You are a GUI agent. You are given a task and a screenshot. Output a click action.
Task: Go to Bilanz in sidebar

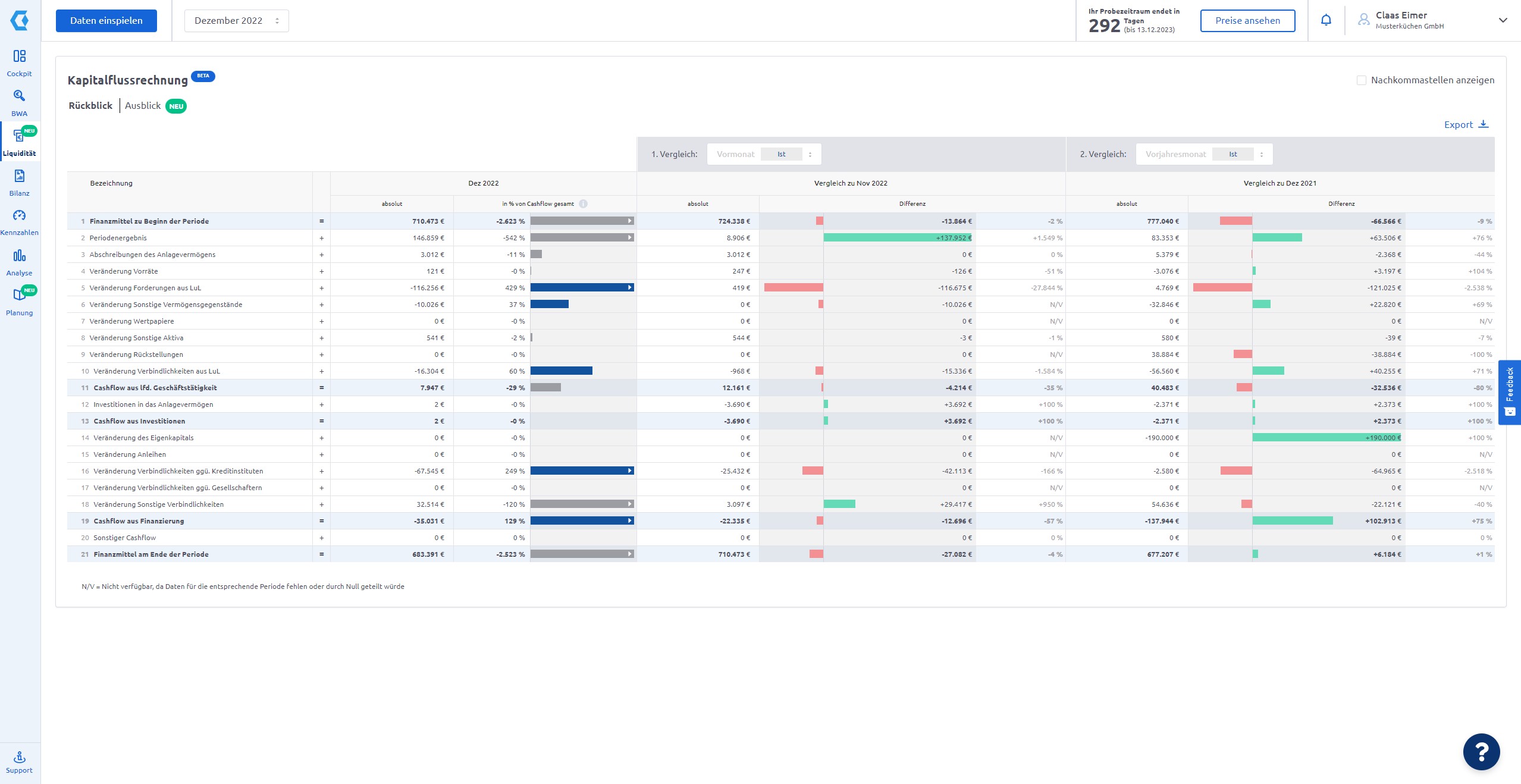(20, 176)
